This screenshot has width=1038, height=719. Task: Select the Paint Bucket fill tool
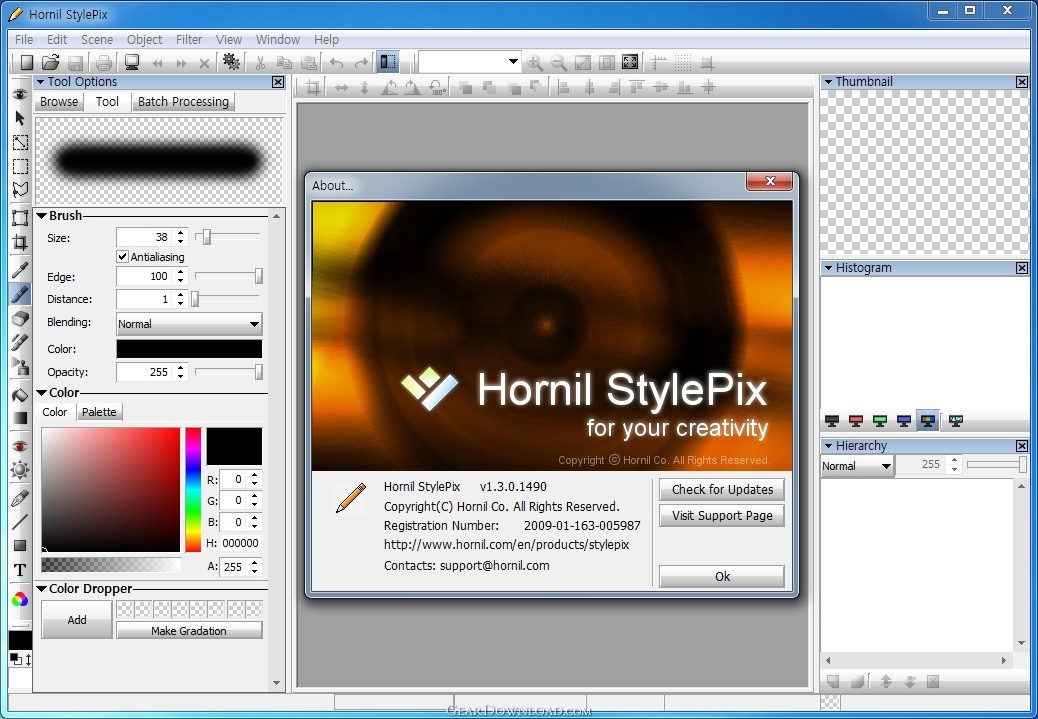click(20, 395)
